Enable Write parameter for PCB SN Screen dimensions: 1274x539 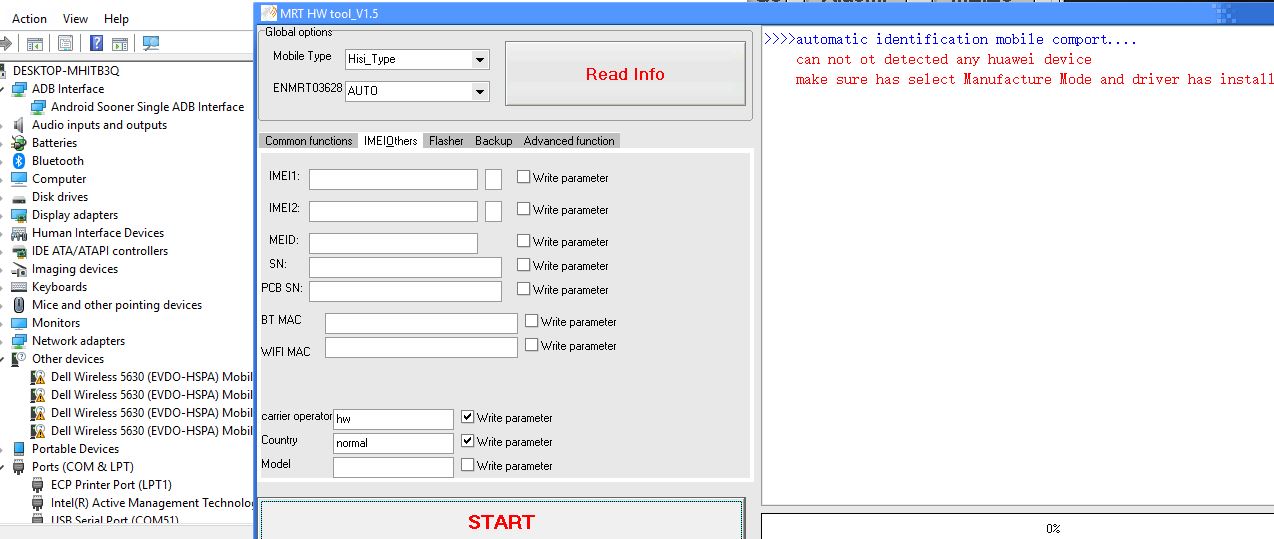click(523, 289)
